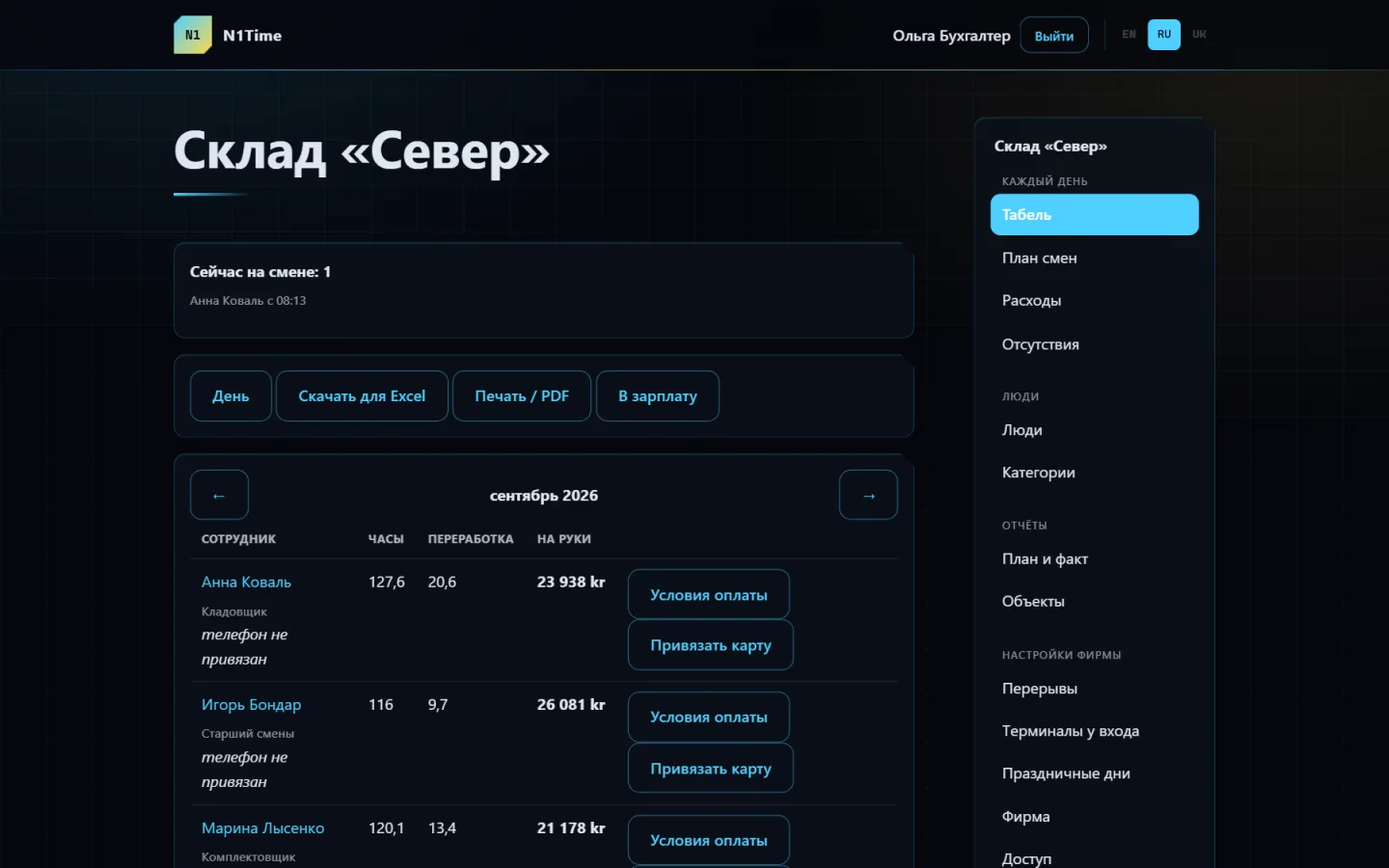Viewport: 1389px width, 868px height.
Task: Click Анна Коваль с 08:13 text
Action: [x=248, y=301]
